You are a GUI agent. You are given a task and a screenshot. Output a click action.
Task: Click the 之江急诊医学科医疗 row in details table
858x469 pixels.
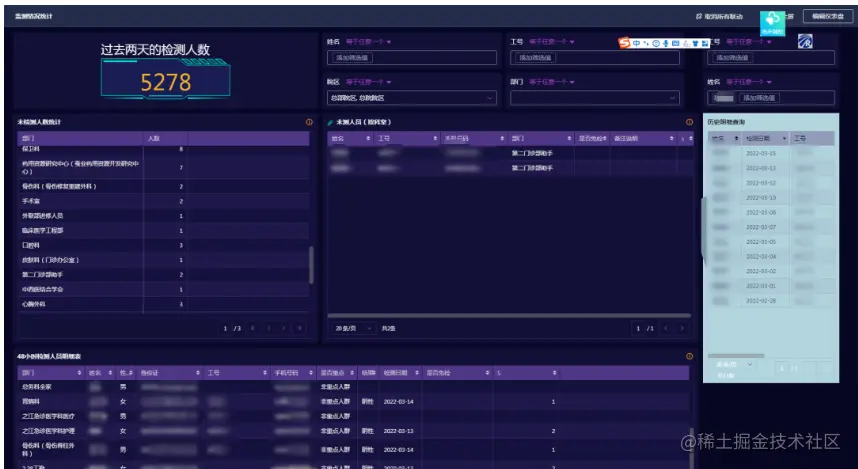[353, 416]
